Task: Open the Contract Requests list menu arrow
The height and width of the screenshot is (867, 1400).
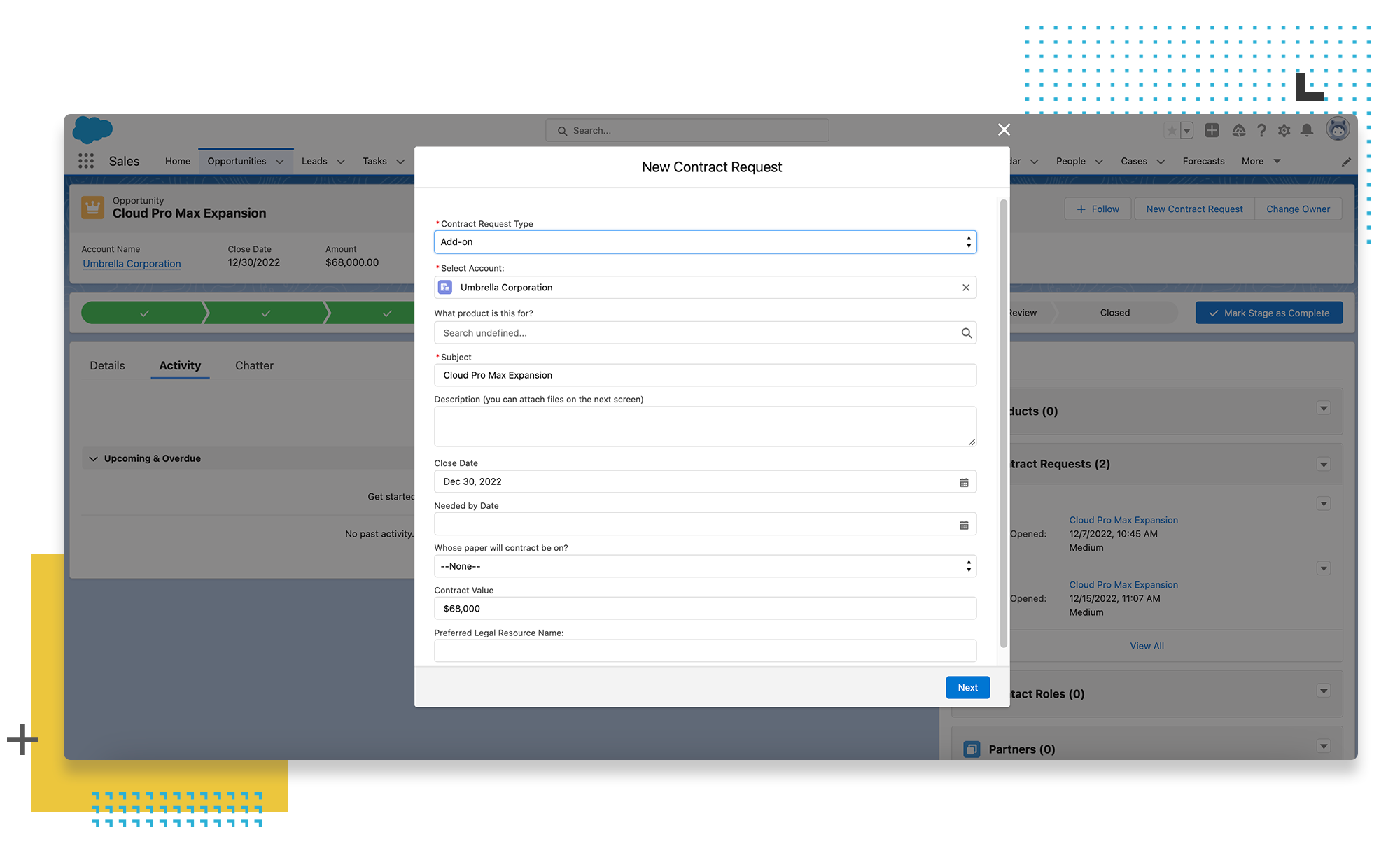Action: click(1323, 465)
